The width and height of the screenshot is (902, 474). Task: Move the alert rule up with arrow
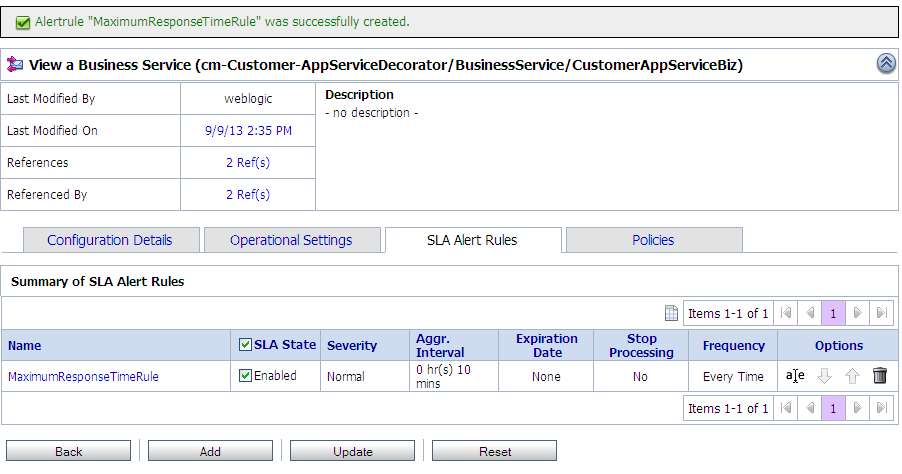852,376
